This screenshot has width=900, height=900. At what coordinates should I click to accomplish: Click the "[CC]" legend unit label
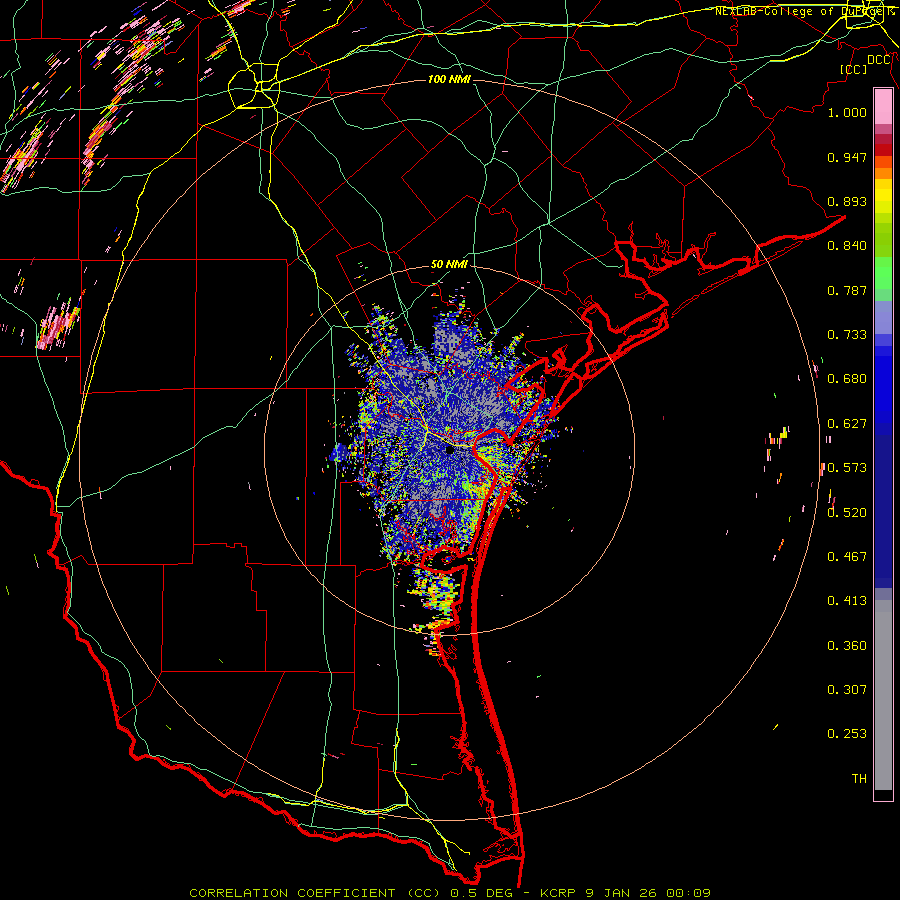pyautogui.click(x=854, y=69)
